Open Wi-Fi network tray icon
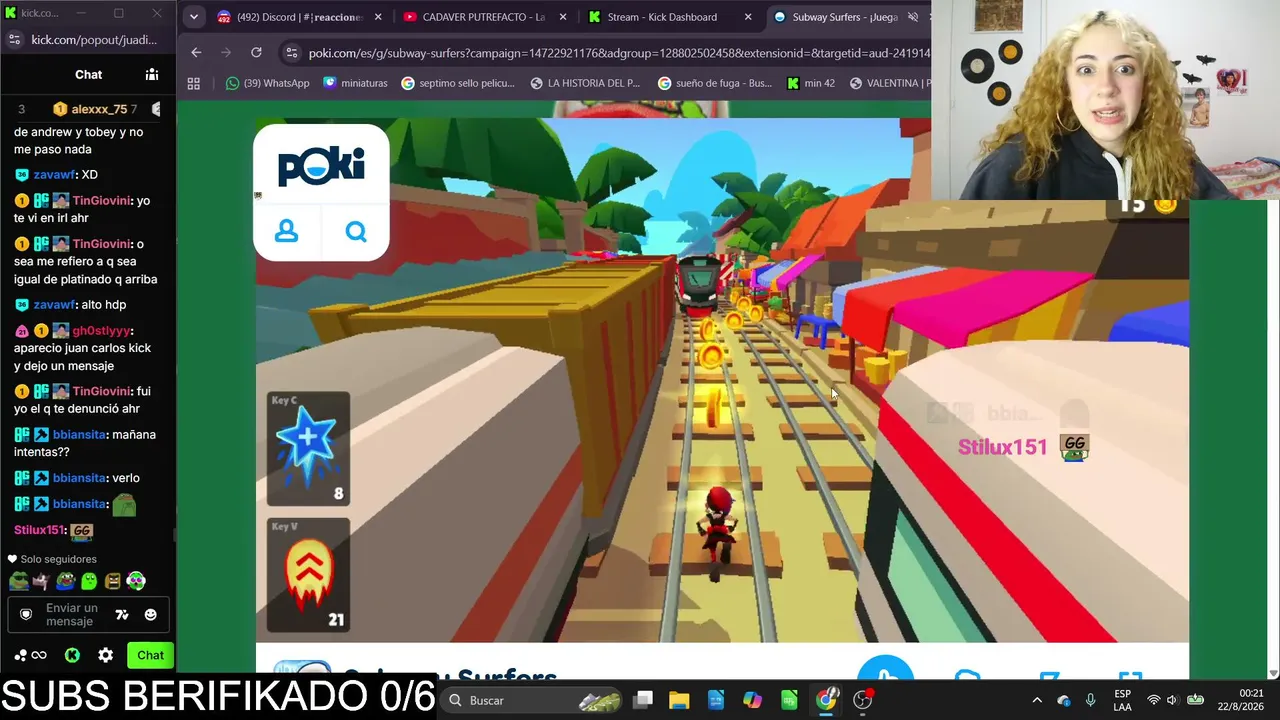1280x720 pixels. pyautogui.click(x=1153, y=700)
